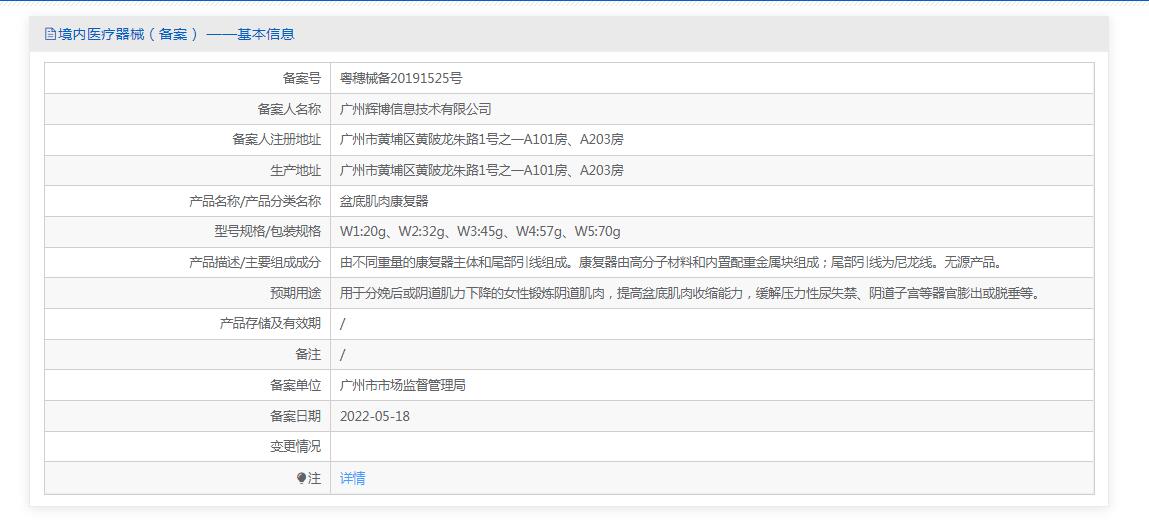Image resolution: width=1149 pixels, height=526 pixels.
Task: Open the 详情 link
Action: [352, 478]
